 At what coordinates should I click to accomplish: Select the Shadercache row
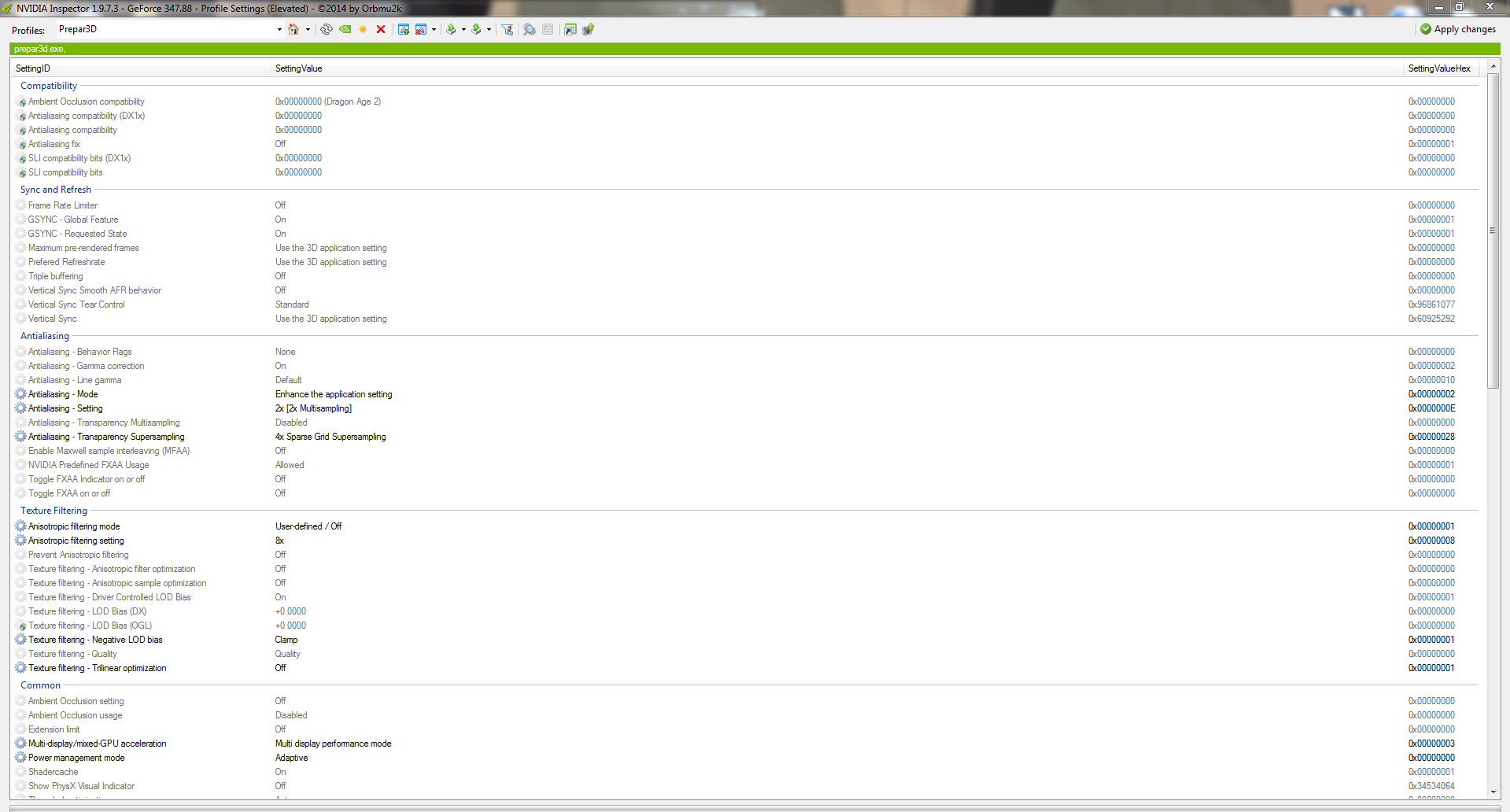click(x=744, y=772)
